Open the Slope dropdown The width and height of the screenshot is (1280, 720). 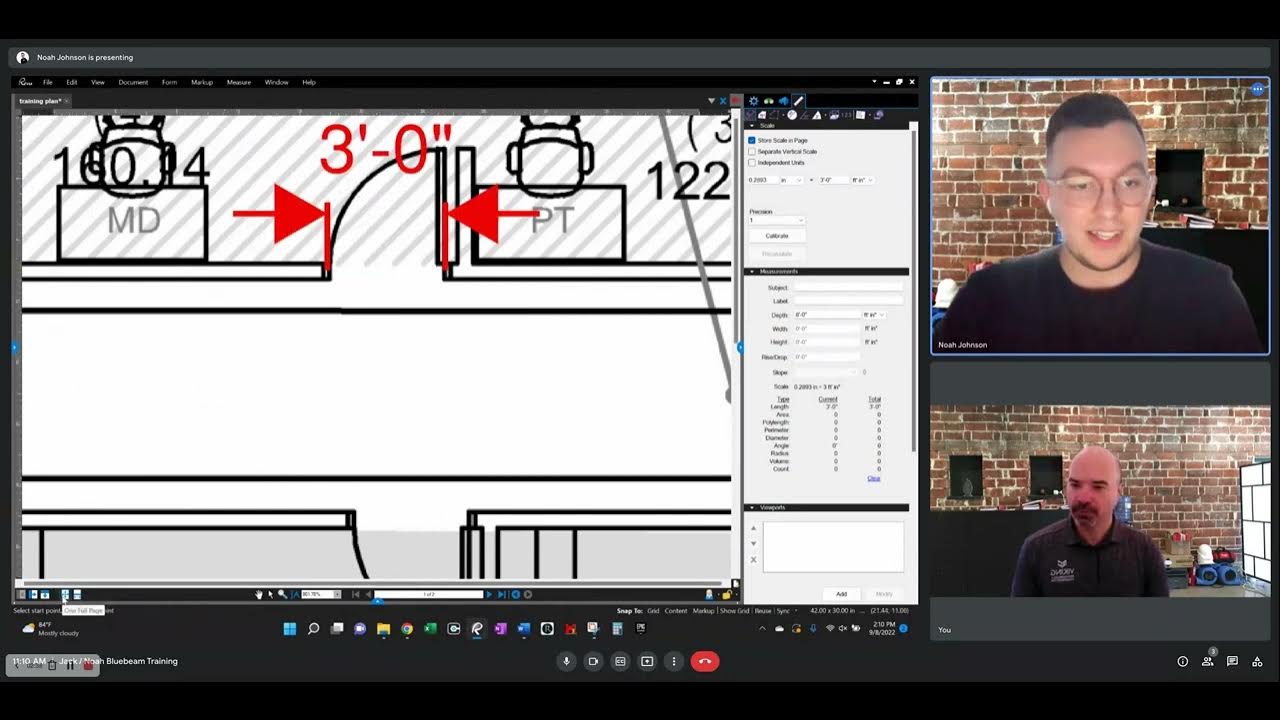tap(827, 372)
